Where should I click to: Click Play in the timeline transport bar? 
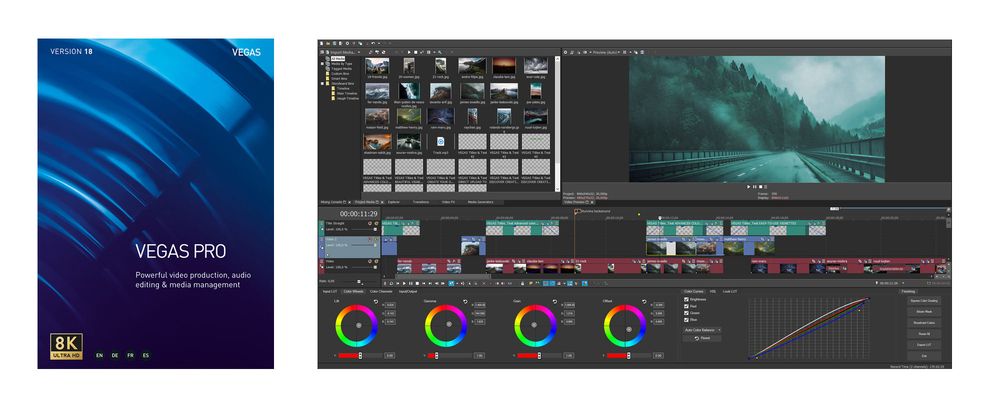point(404,283)
